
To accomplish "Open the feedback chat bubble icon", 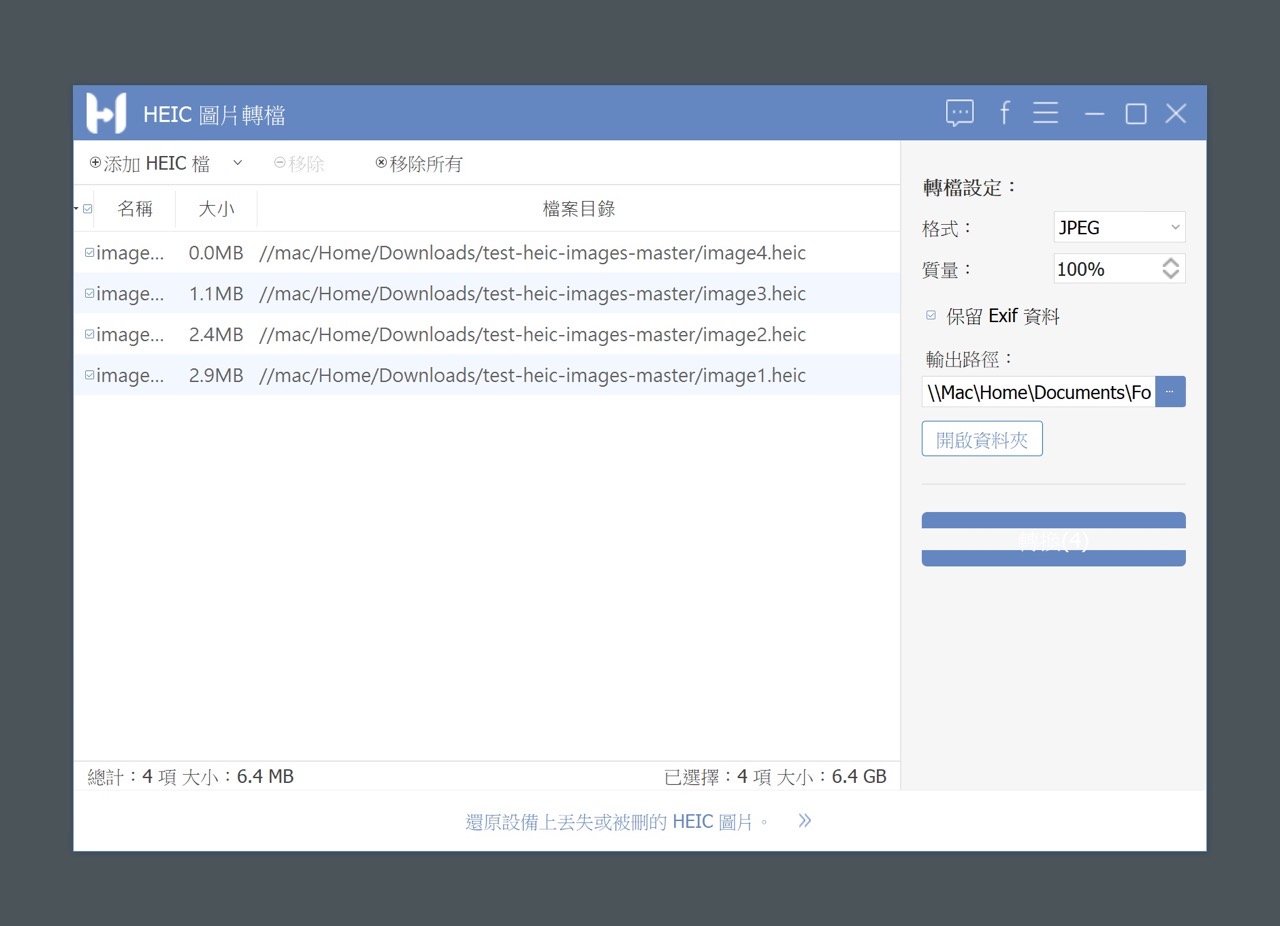I will [x=960, y=113].
